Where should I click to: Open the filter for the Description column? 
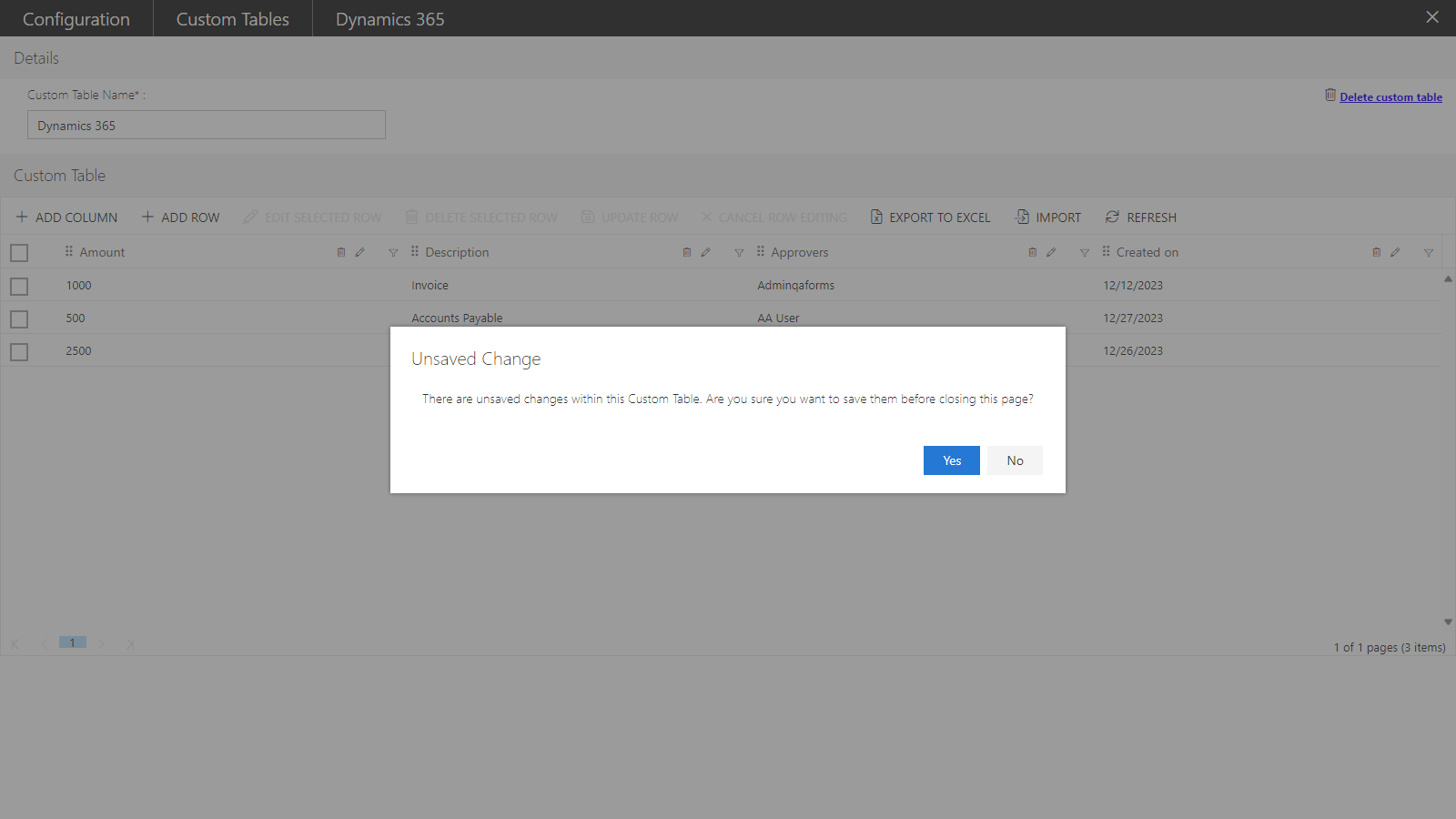739,253
